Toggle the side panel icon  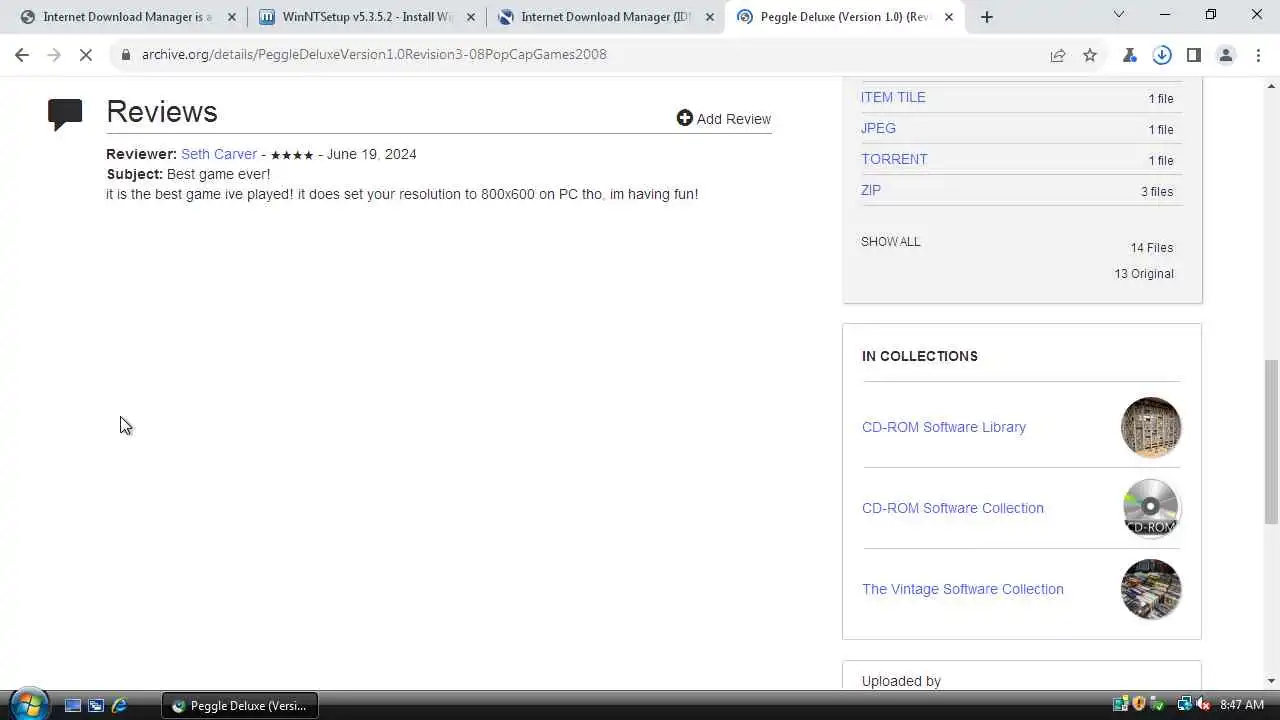click(x=1194, y=55)
